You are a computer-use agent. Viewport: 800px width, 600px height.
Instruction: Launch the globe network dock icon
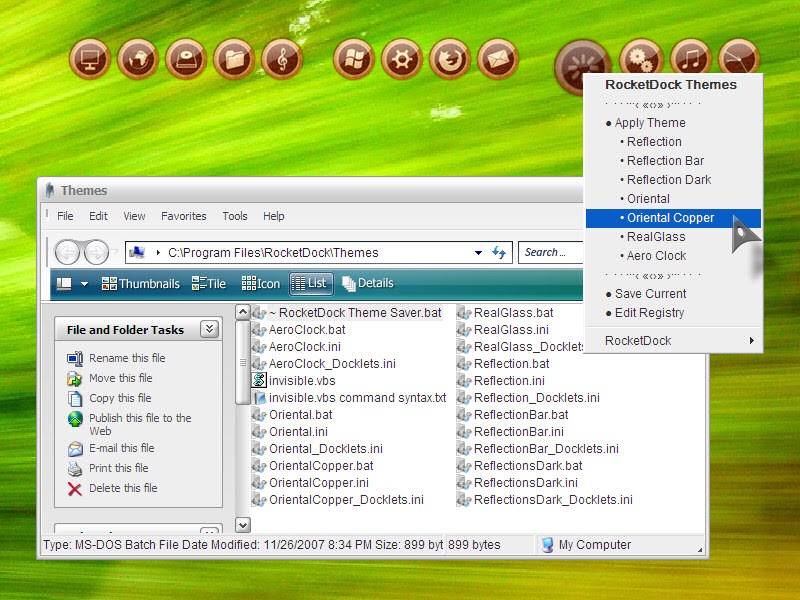click(x=138, y=59)
